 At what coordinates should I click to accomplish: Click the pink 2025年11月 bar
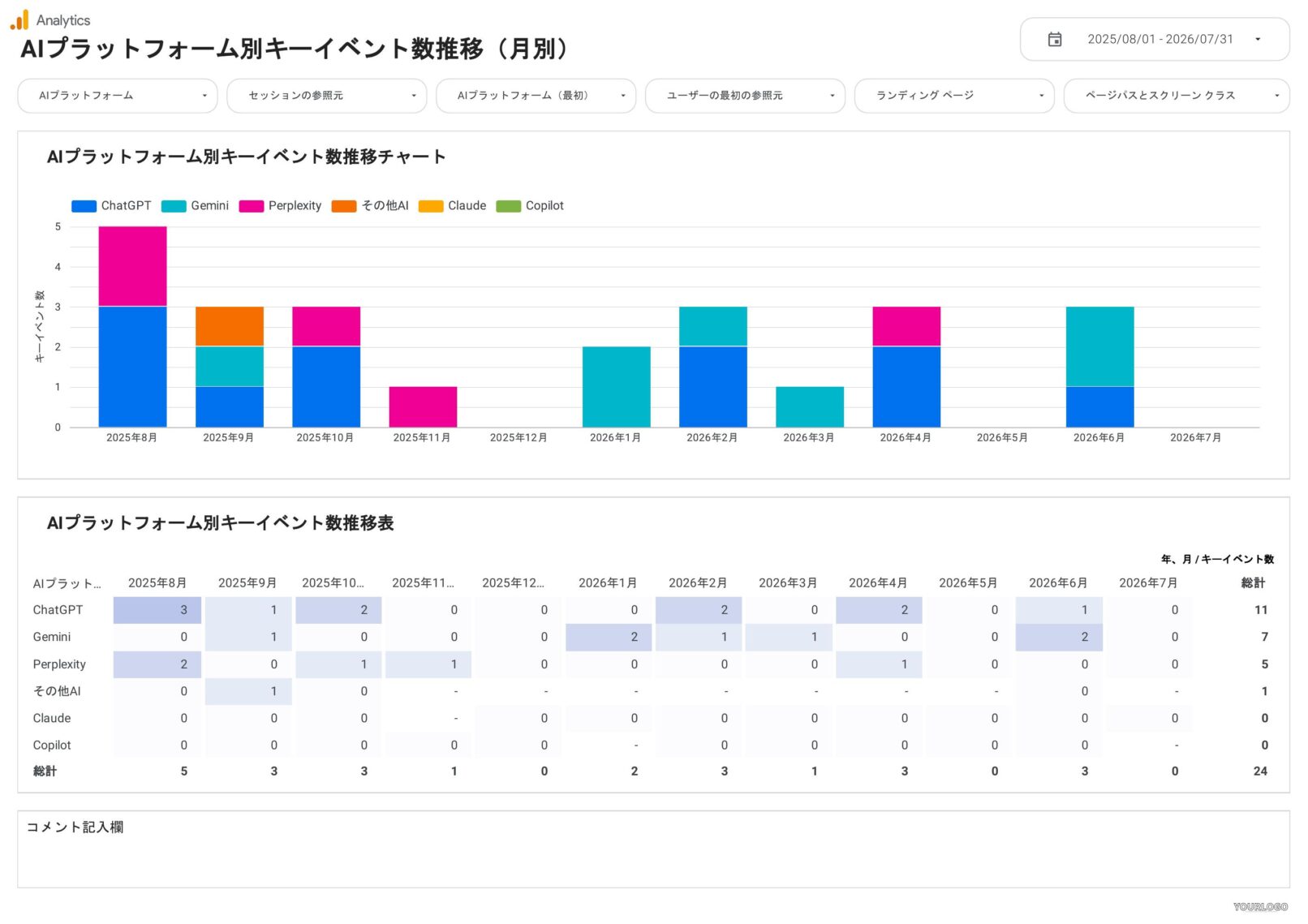423,406
